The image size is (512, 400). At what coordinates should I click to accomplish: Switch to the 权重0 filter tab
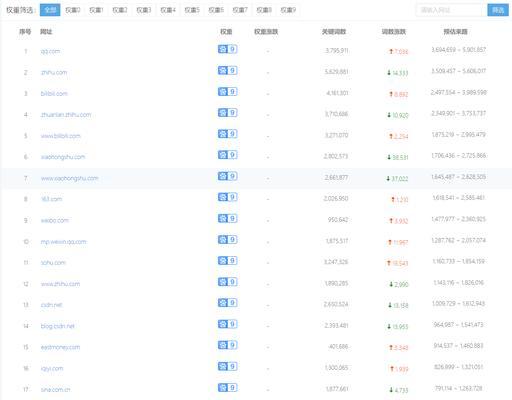[x=73, y=10]
